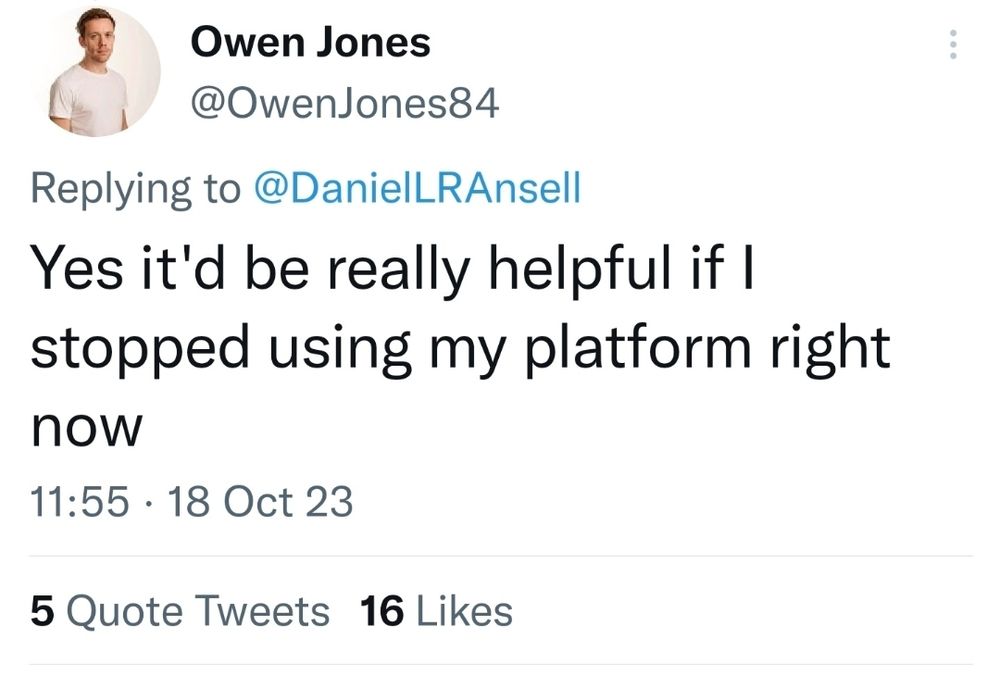Open the @DanielLRAnsell mention link

(418, 188)
